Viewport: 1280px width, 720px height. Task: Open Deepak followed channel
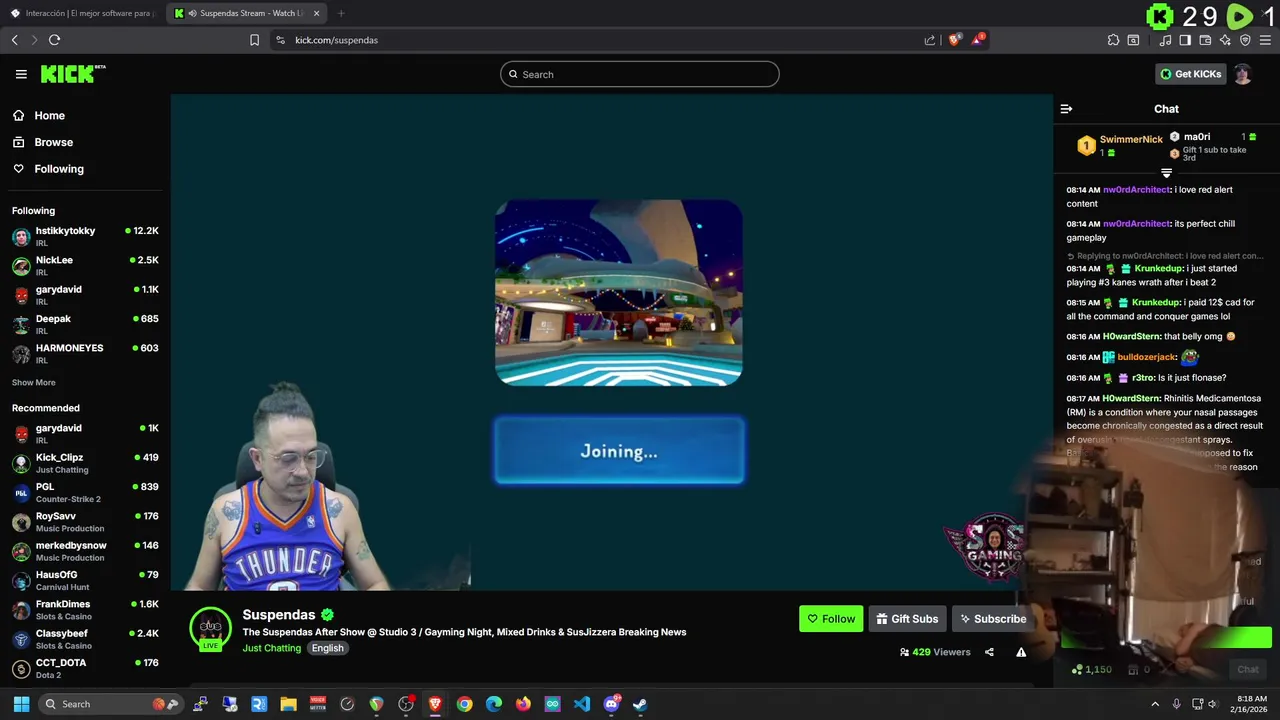85,324
